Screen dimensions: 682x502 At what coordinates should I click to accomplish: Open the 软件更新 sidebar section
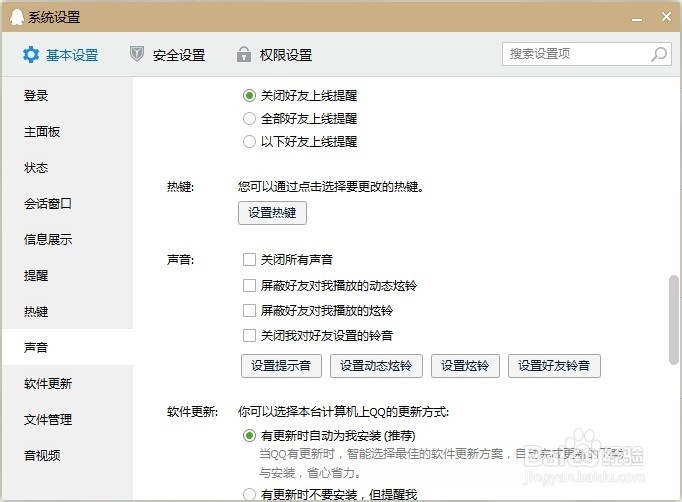(67, 383)
